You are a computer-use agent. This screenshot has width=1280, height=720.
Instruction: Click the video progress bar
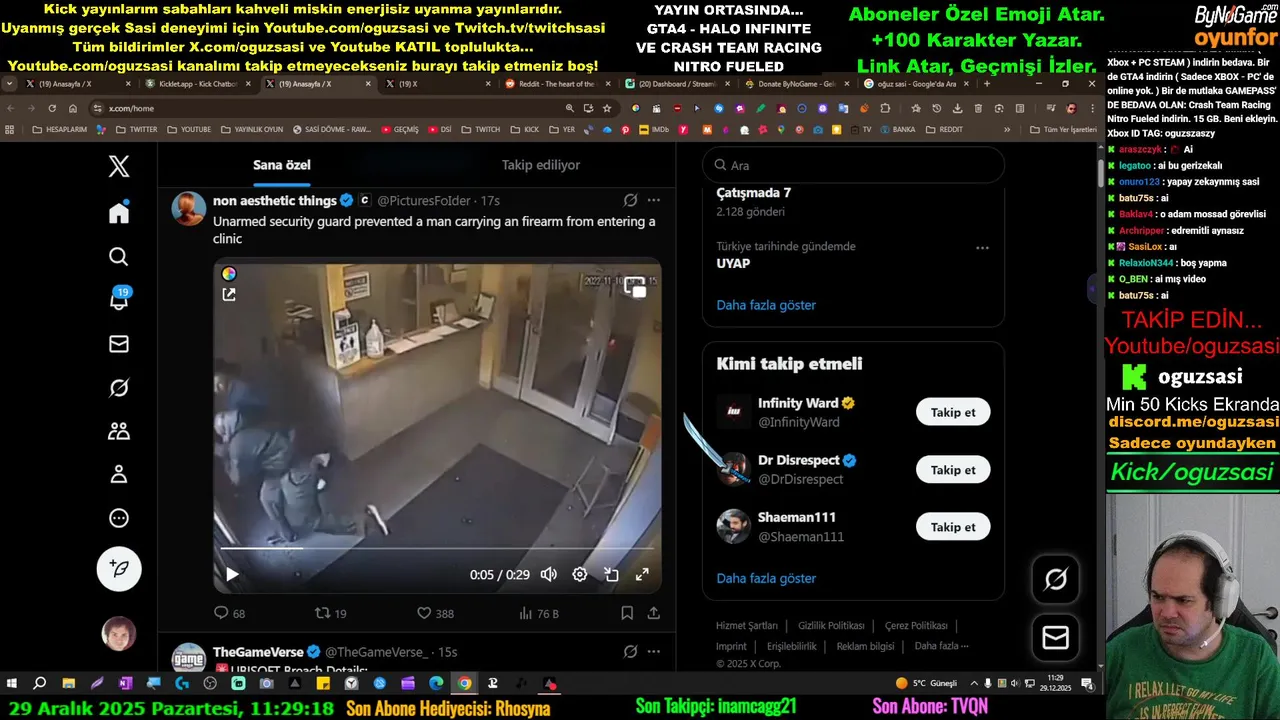437,548
